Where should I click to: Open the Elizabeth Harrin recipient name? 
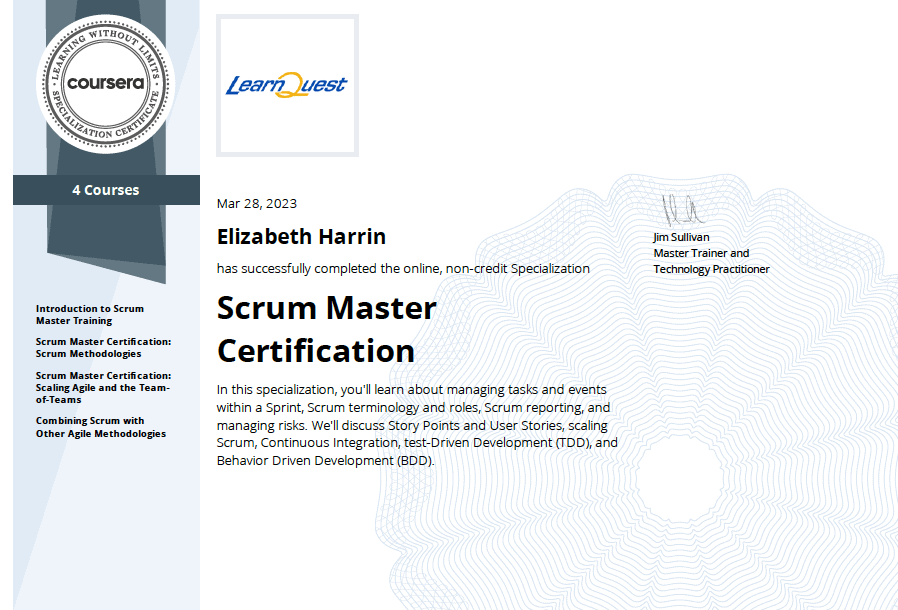[x=301, y=237]
